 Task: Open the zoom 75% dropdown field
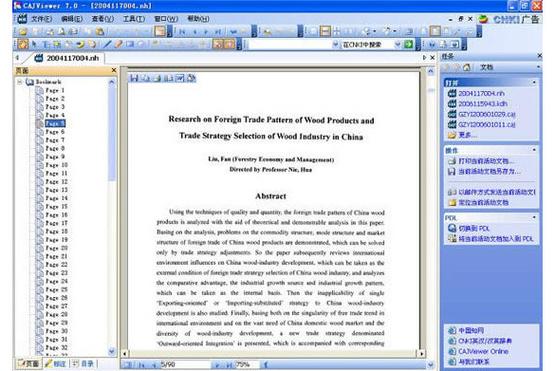pos(248,364)
